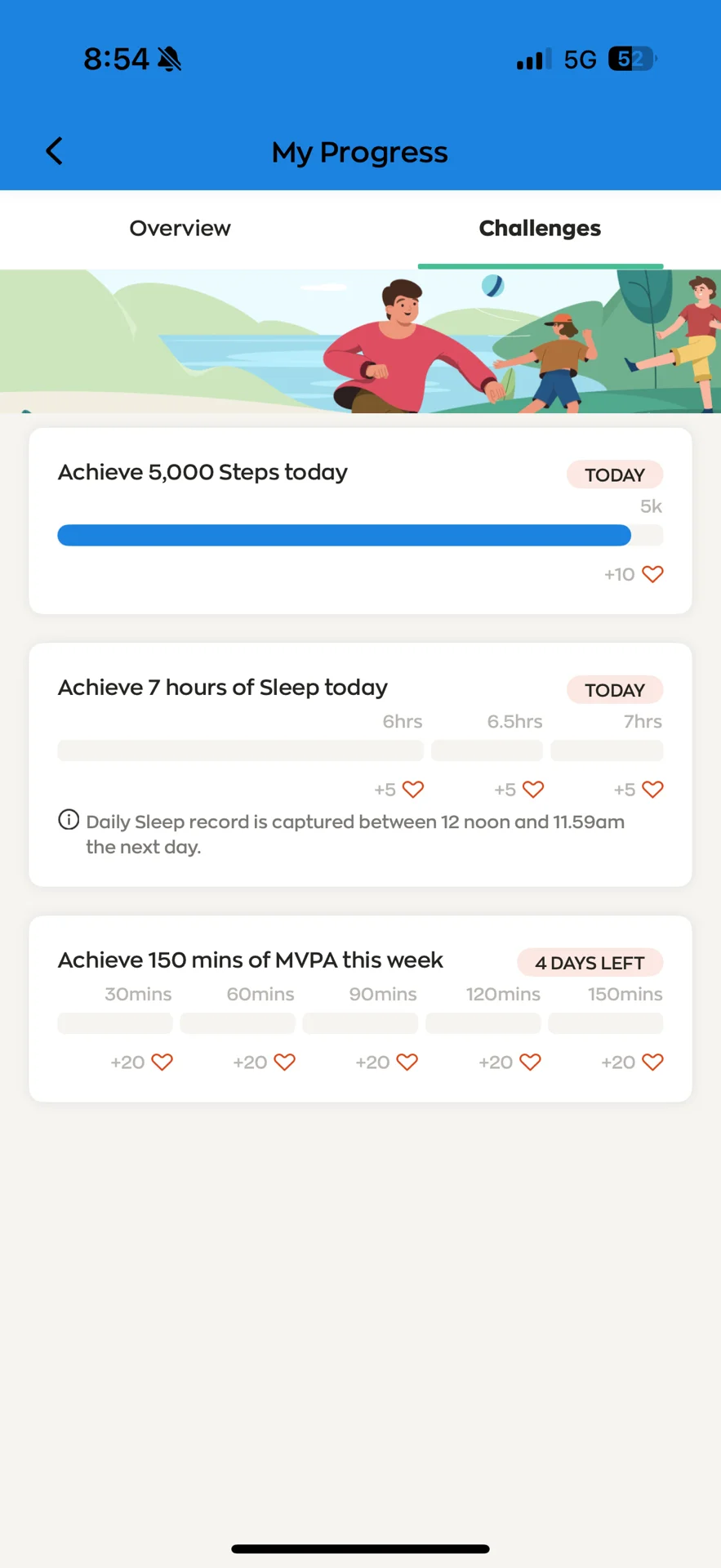Screen dimensions: 721x1568
Task: Tap the heart icon for 5,000 steps reward
Action: click(652, 574)
